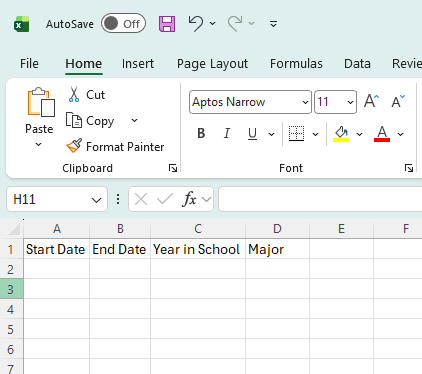
Task: Select column E header
Action: 341,229
